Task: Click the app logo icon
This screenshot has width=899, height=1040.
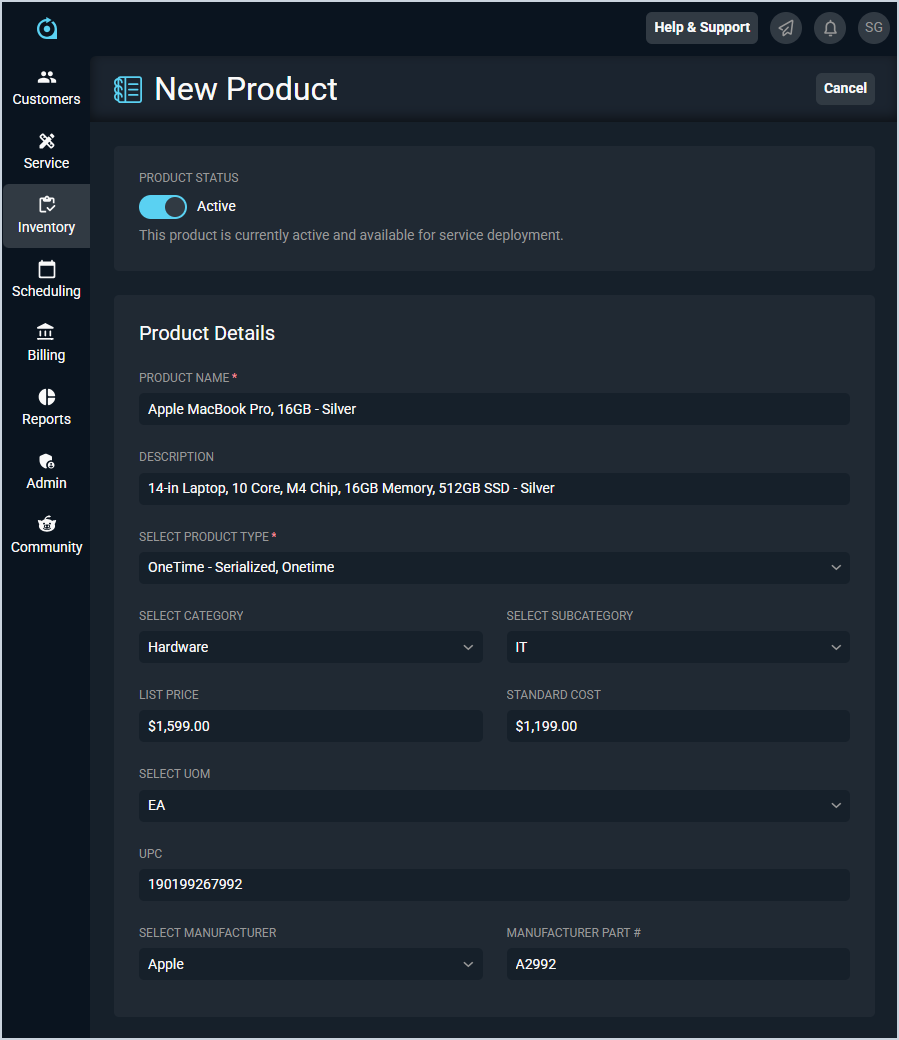Action: coord(47,29)
